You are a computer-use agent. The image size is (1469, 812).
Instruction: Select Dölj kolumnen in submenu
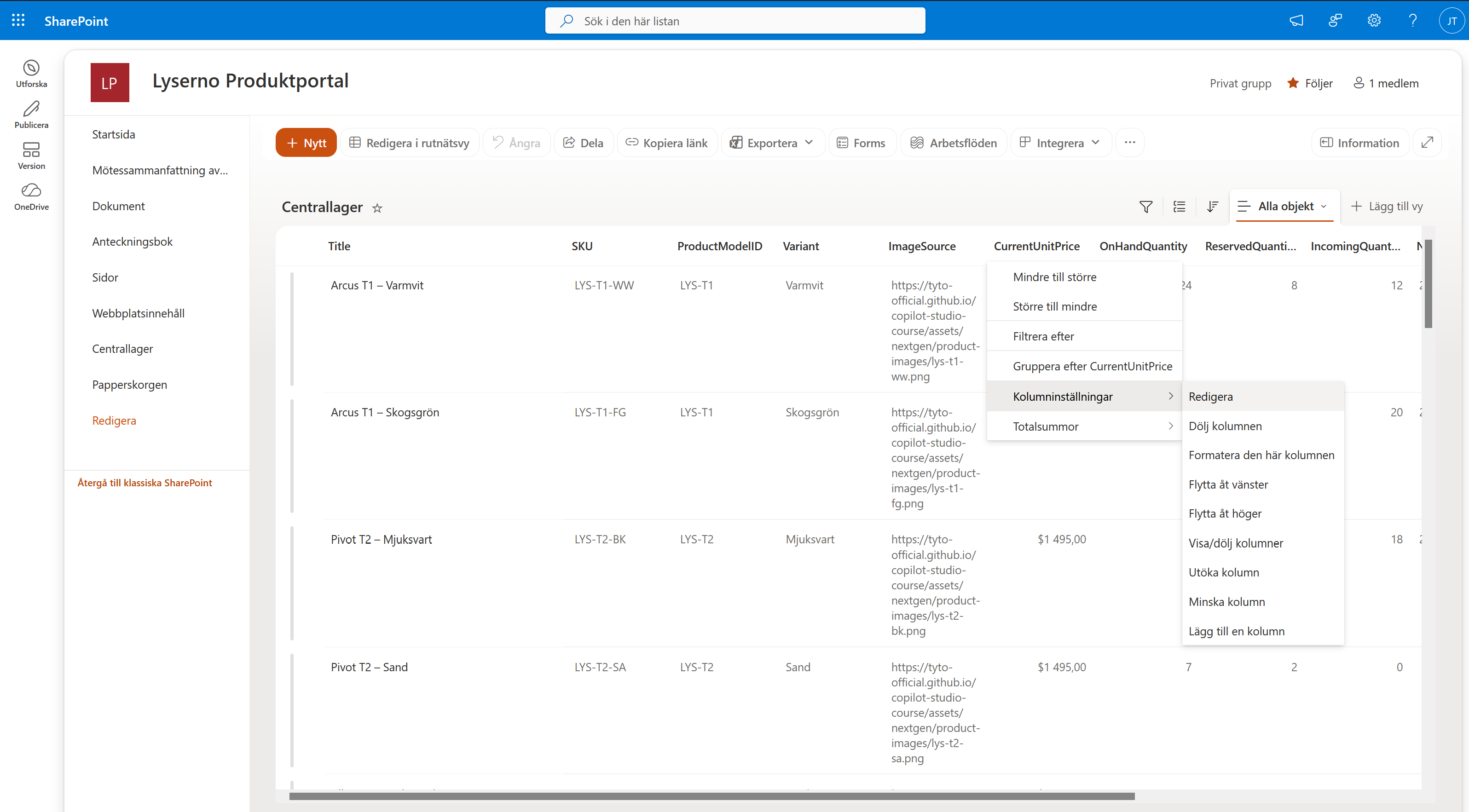tap(1262, 426)
